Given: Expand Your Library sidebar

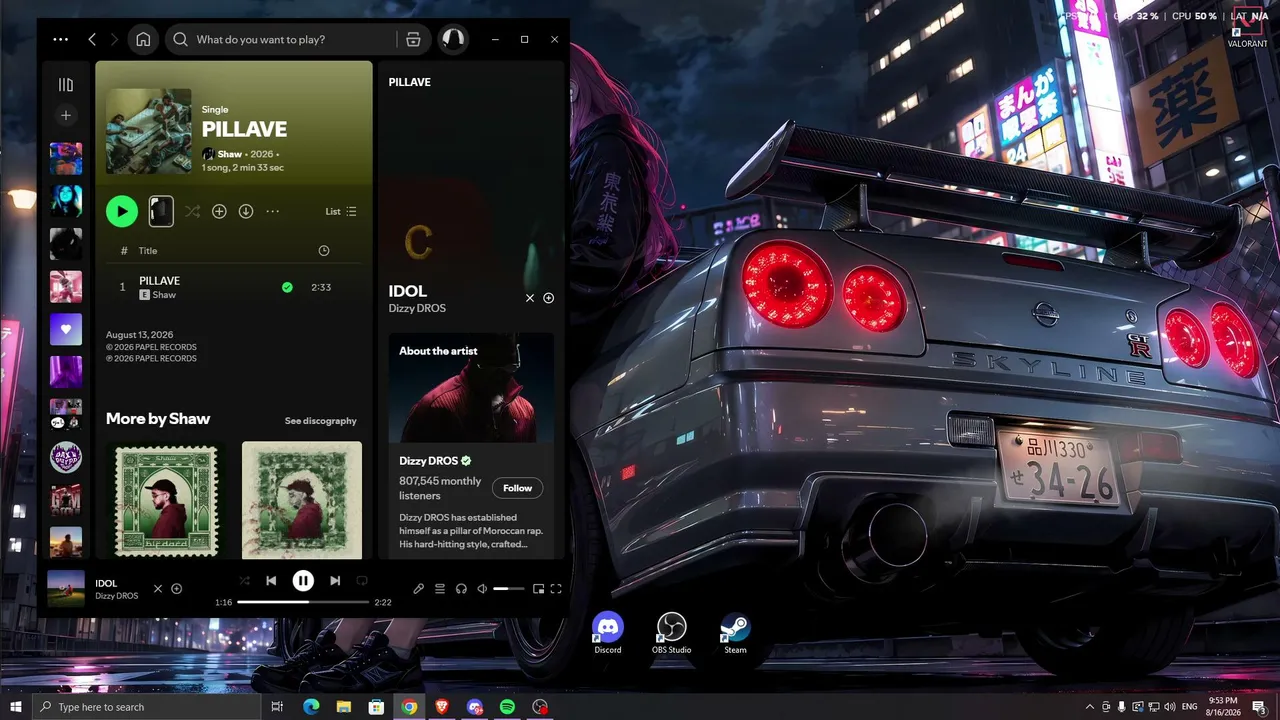Looking at the screenshot, I should [x=66, y=85].
